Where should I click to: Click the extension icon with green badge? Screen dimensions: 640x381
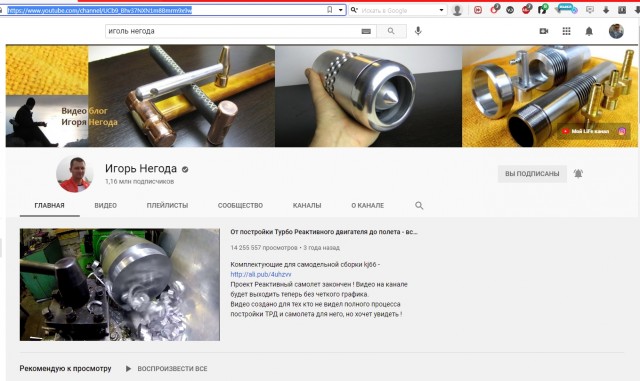tap(542, 9)
